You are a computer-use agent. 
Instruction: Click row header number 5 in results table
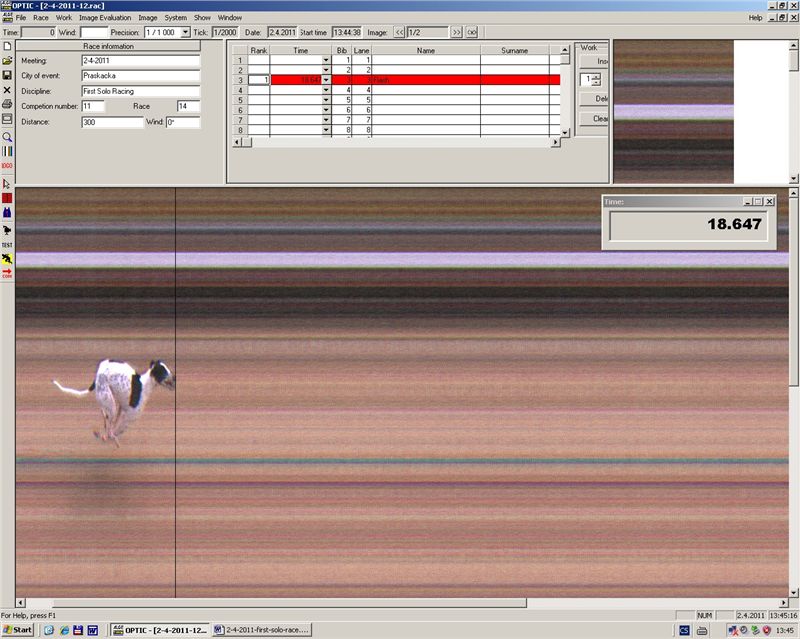[x=240, y=100]
